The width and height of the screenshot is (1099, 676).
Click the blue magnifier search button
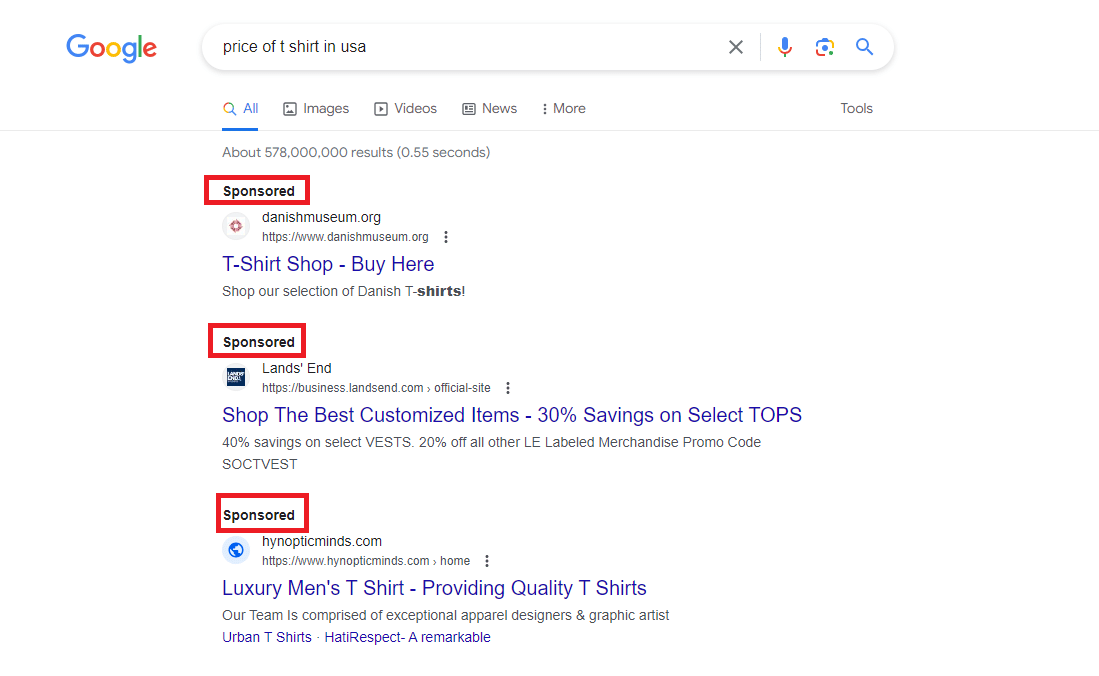[864, 47]
